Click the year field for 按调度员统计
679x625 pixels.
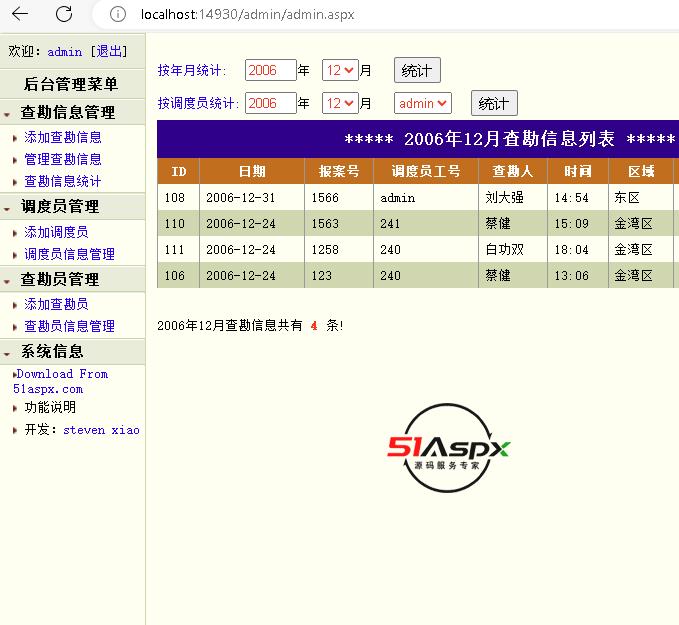[270, 103]
